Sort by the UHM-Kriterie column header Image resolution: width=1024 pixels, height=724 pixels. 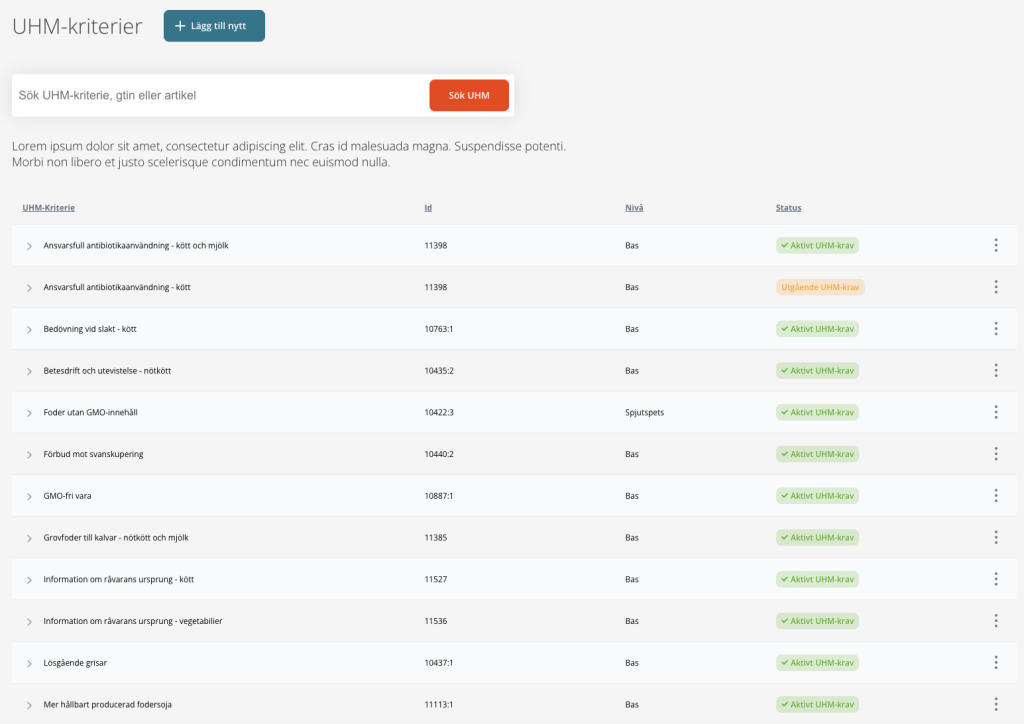click(49, 208)
